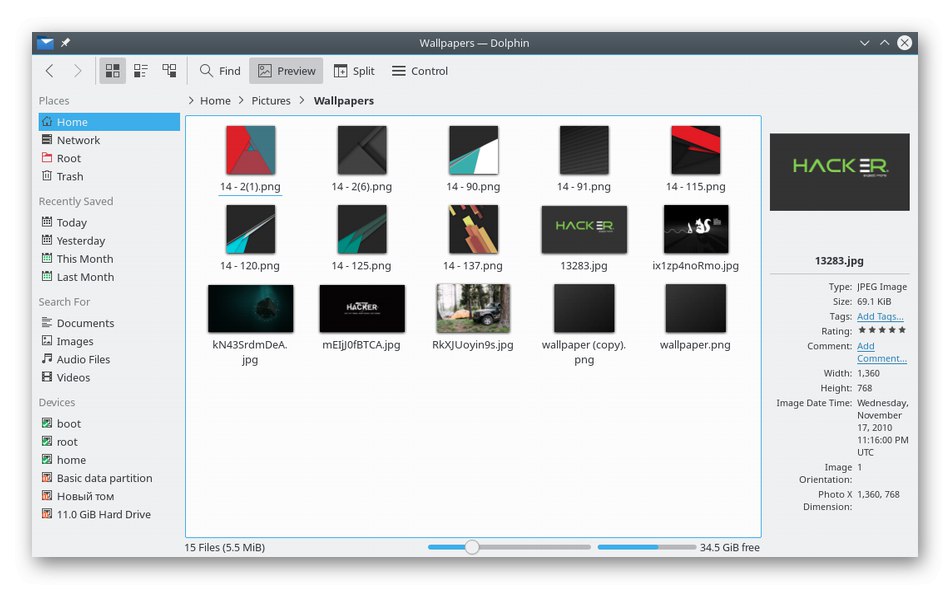Select file 14 - 120.png

tap(250, 238)
